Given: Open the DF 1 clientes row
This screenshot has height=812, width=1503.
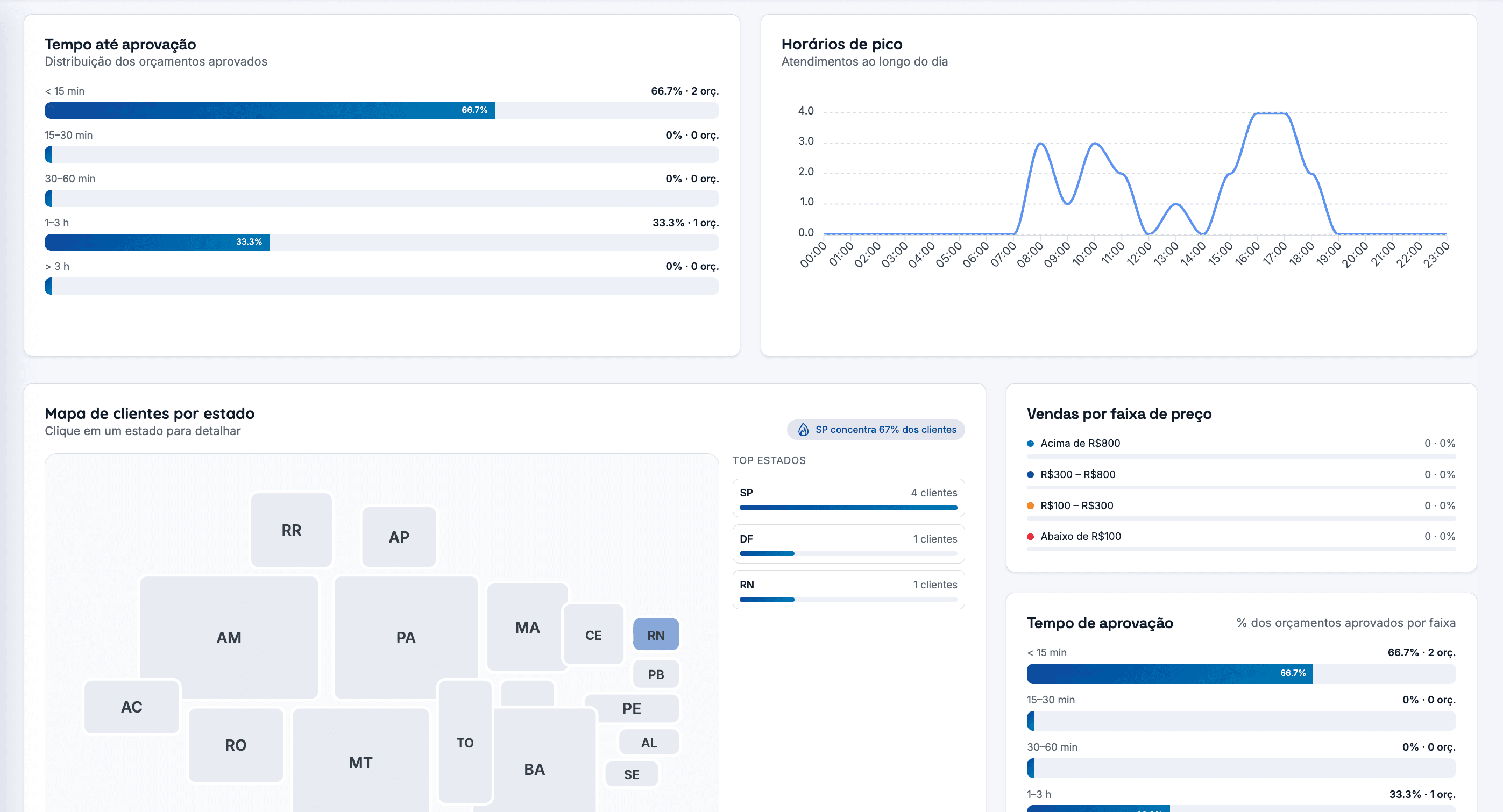Looking at the screenshot, I should pyautogui.click(x=848, y=544).
